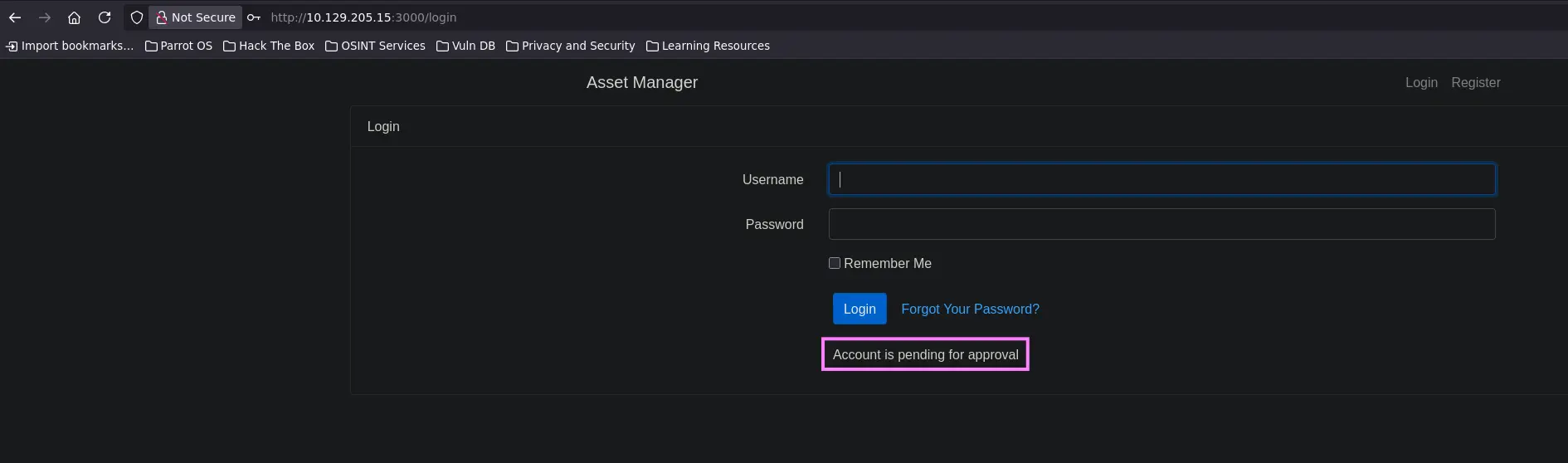Click the Asset Manager brand title
Image resolution: width=1568 pixels, height=463 pixels.
[x=642, y=82]
